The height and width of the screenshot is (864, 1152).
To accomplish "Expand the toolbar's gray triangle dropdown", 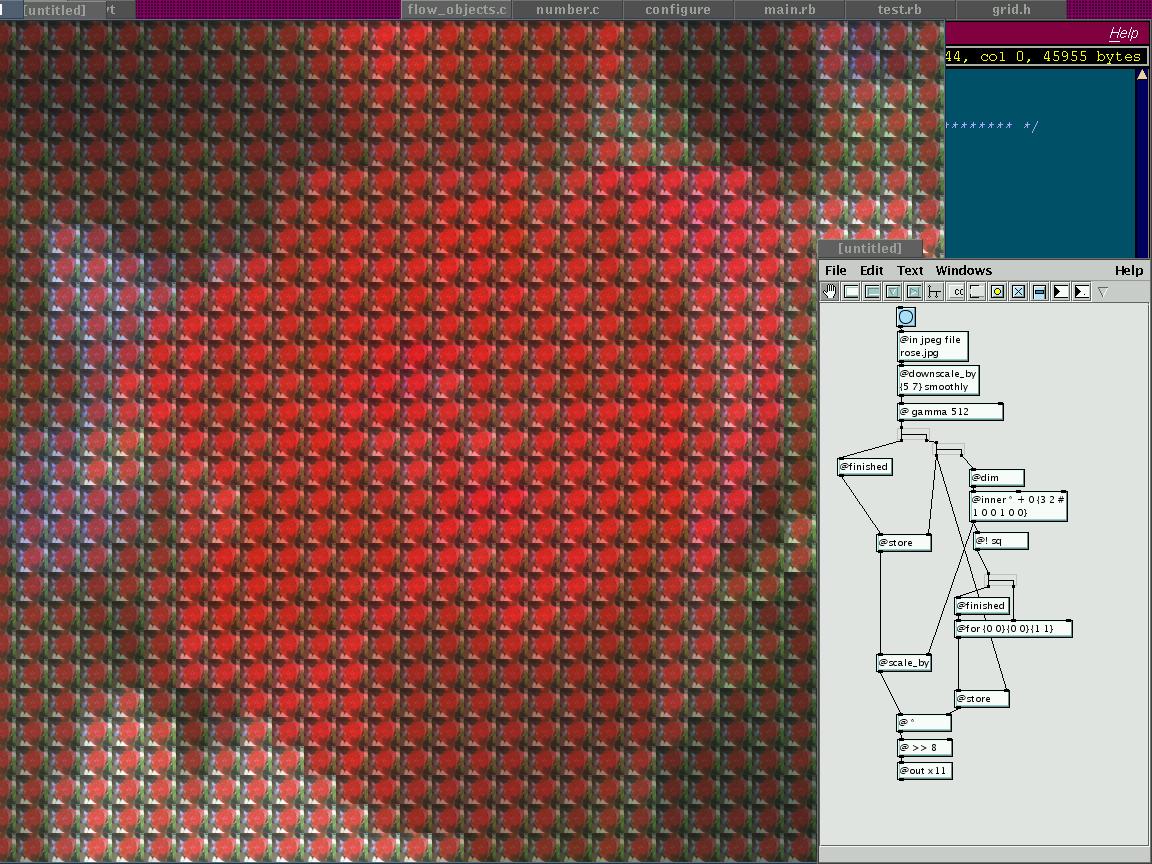I will (x=1103, y=292).
